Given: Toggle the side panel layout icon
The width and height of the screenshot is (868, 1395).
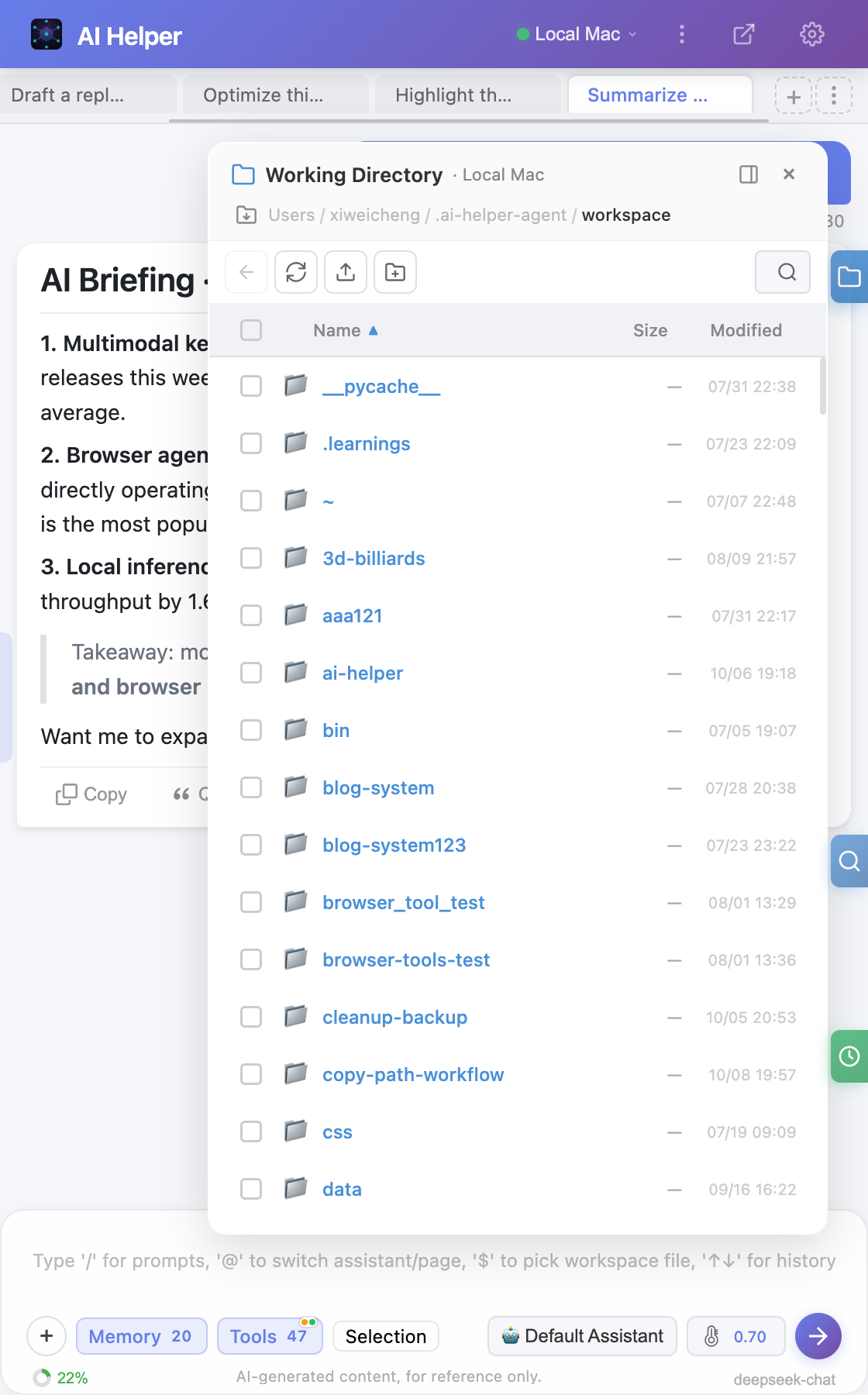Looking at the screenshot, I should 749,174.
